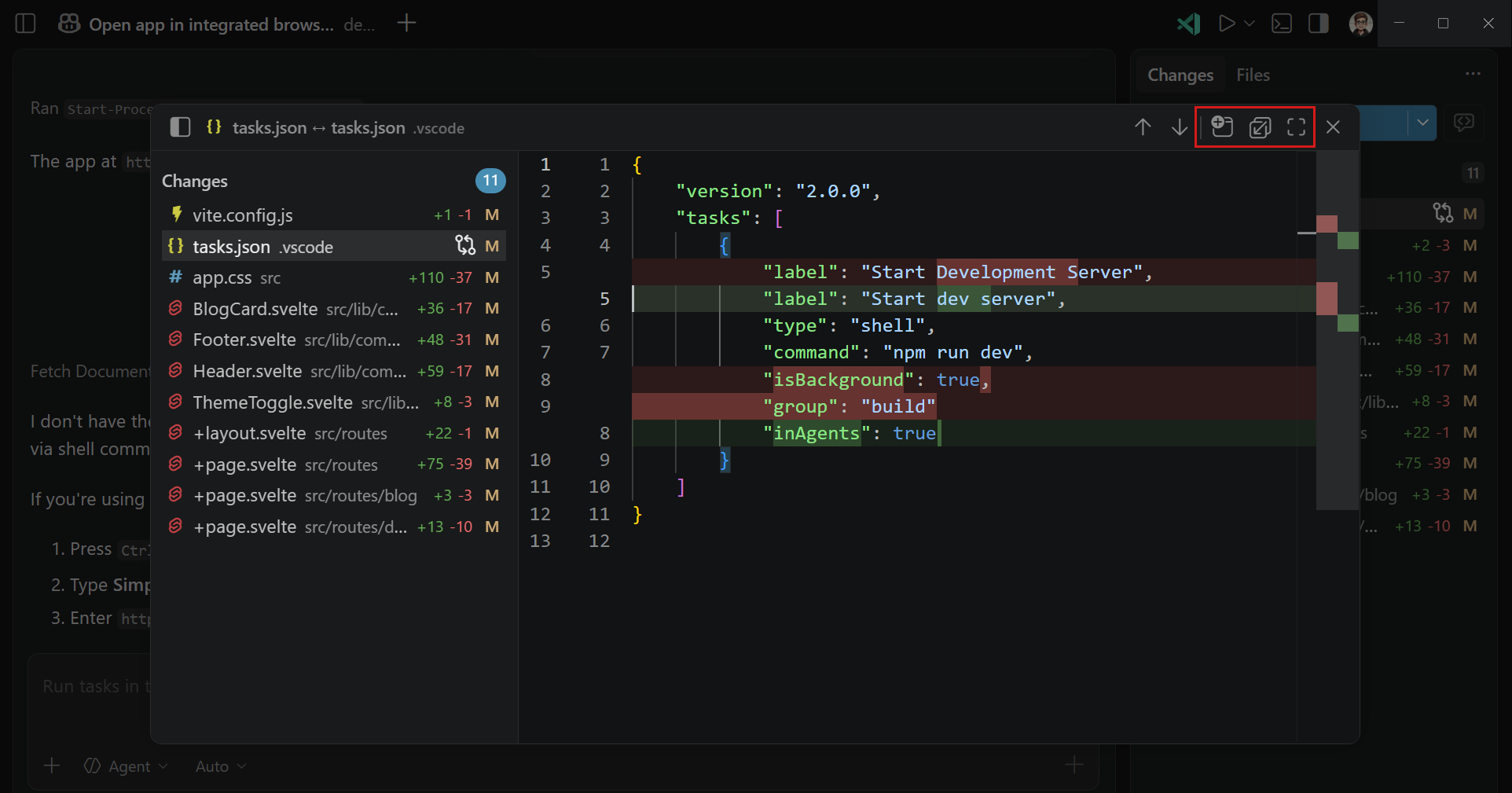This screenshot has width=1512, height=793.
Task: Open a new editor tab with plus
Action: 406,24
